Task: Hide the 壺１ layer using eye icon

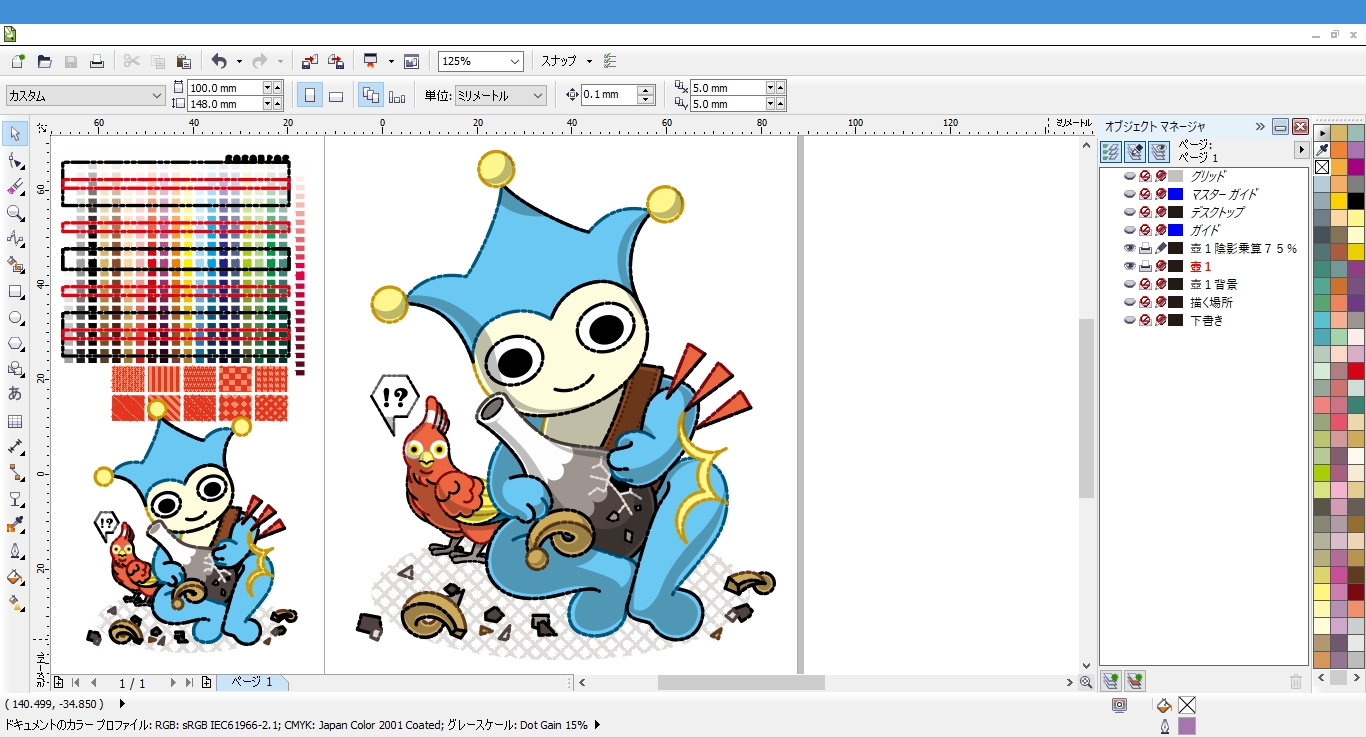Action: pyautogui.click(x=1129, y=266)
